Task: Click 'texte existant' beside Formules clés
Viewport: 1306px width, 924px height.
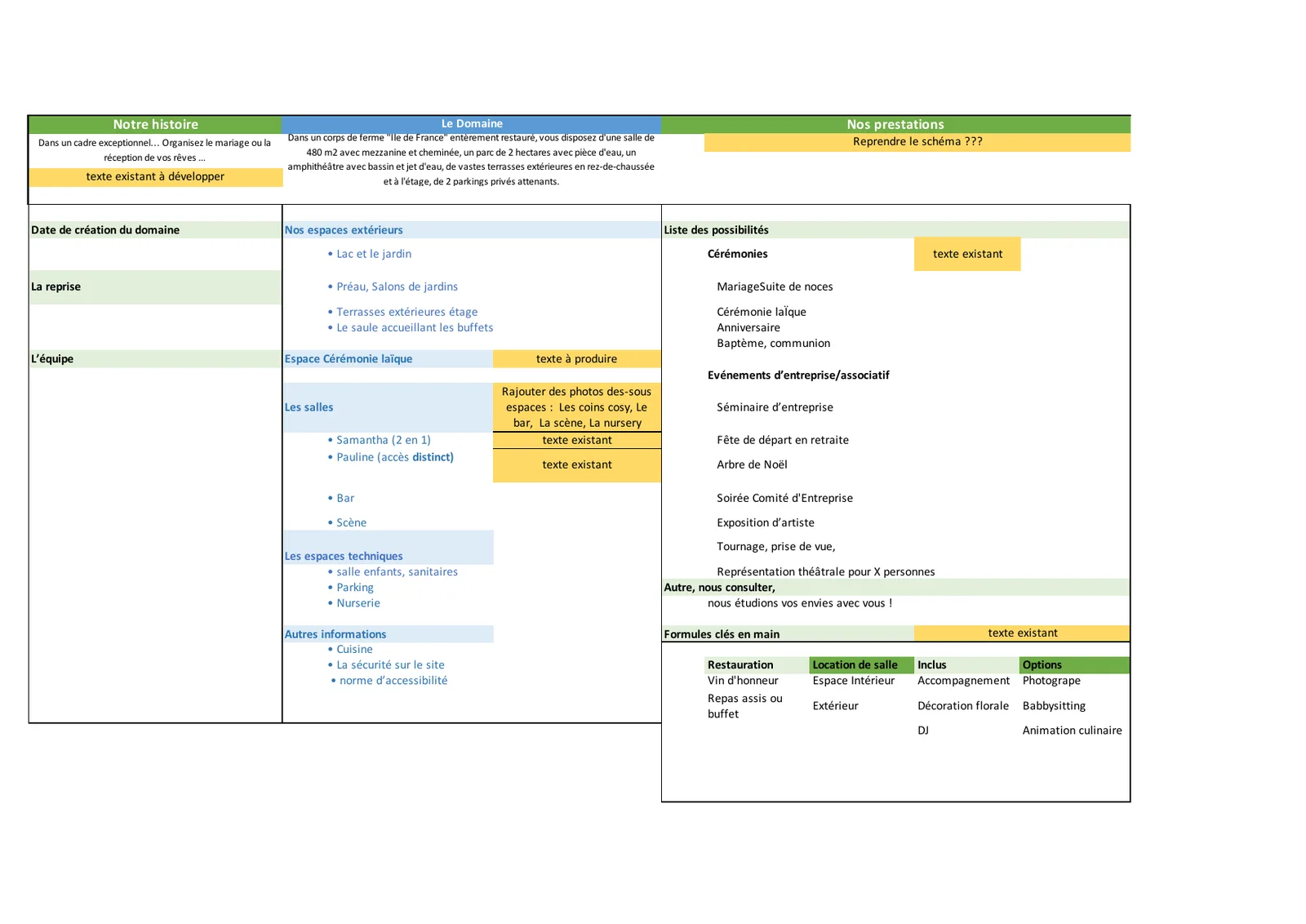Action: point(1022,633)
